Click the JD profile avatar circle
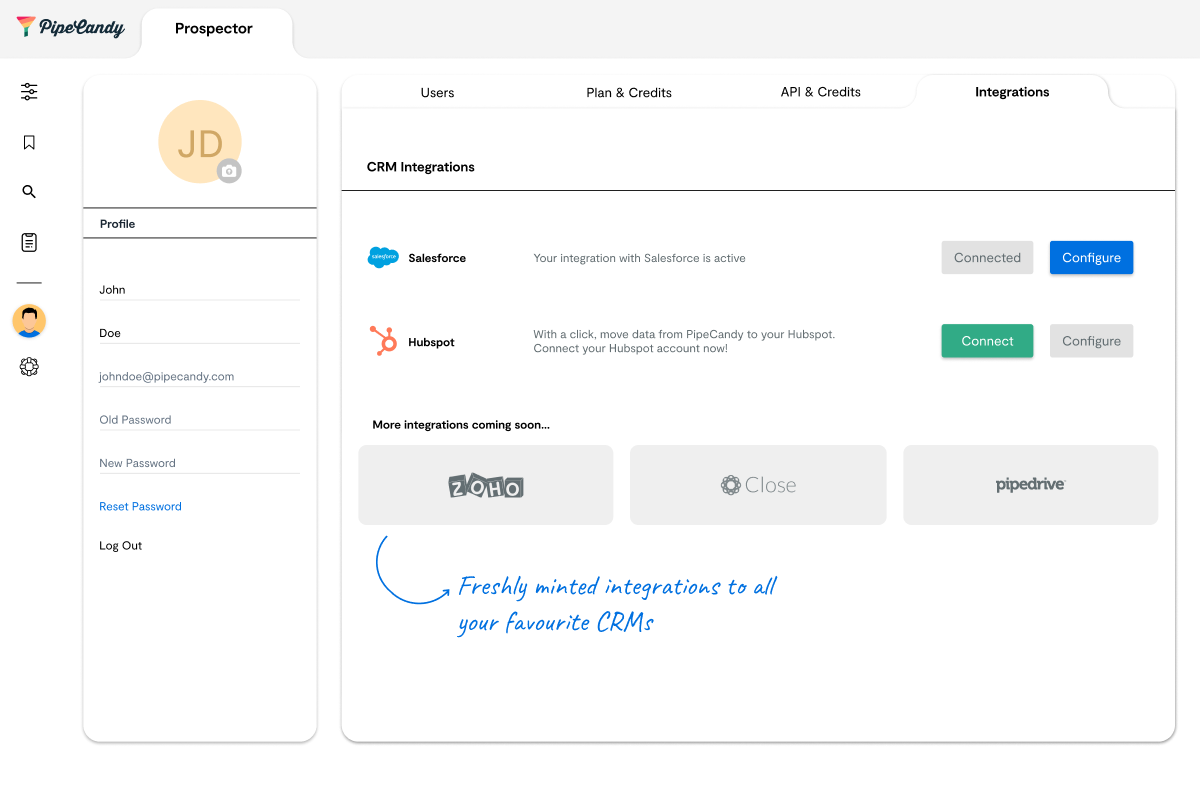Screen dimensions: 1200x800 (x=200, y=142)
